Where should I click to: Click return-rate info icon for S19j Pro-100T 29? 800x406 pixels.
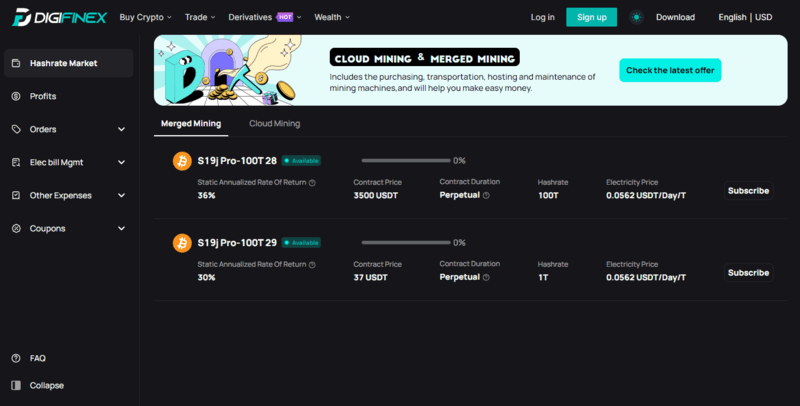click(x=312, y=265)
